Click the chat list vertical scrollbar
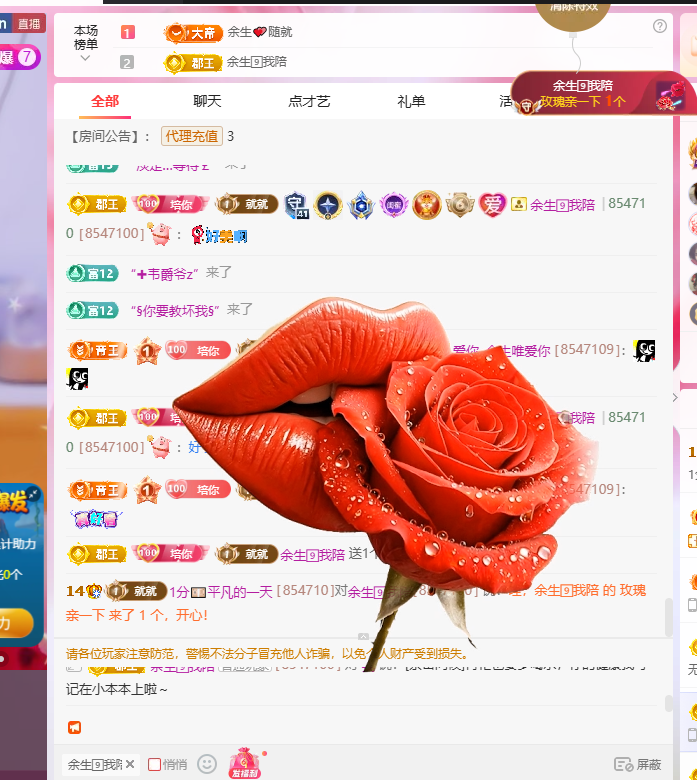 point(669,617)
